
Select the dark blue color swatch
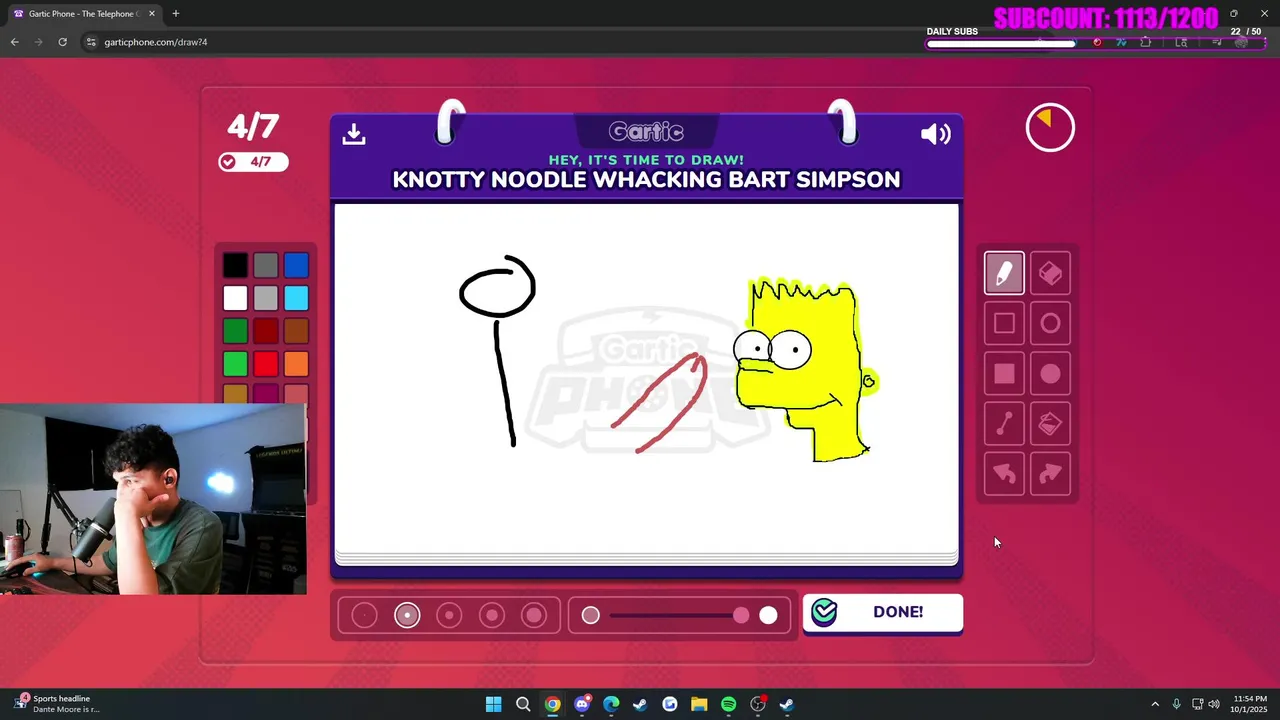tap(296, 265)
